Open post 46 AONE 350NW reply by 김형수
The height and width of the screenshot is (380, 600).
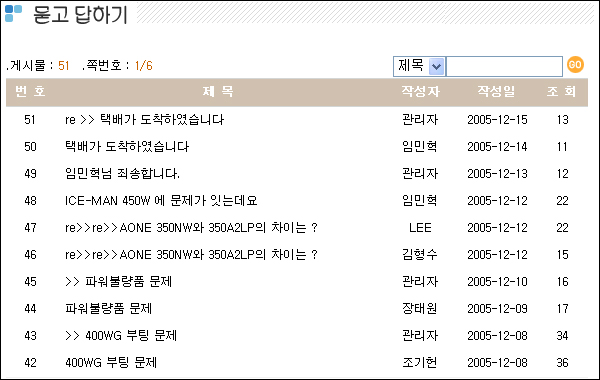(191, 254)
